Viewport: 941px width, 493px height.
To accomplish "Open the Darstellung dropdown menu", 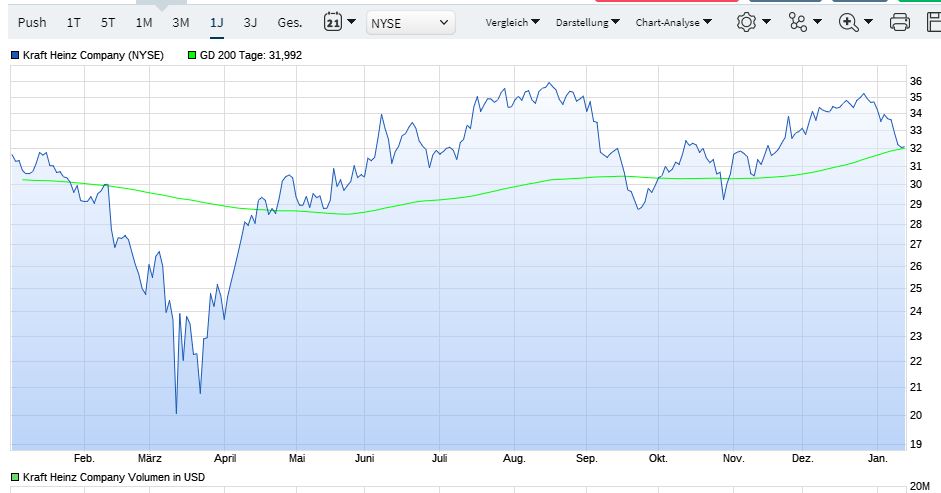I will pos(586,22).
